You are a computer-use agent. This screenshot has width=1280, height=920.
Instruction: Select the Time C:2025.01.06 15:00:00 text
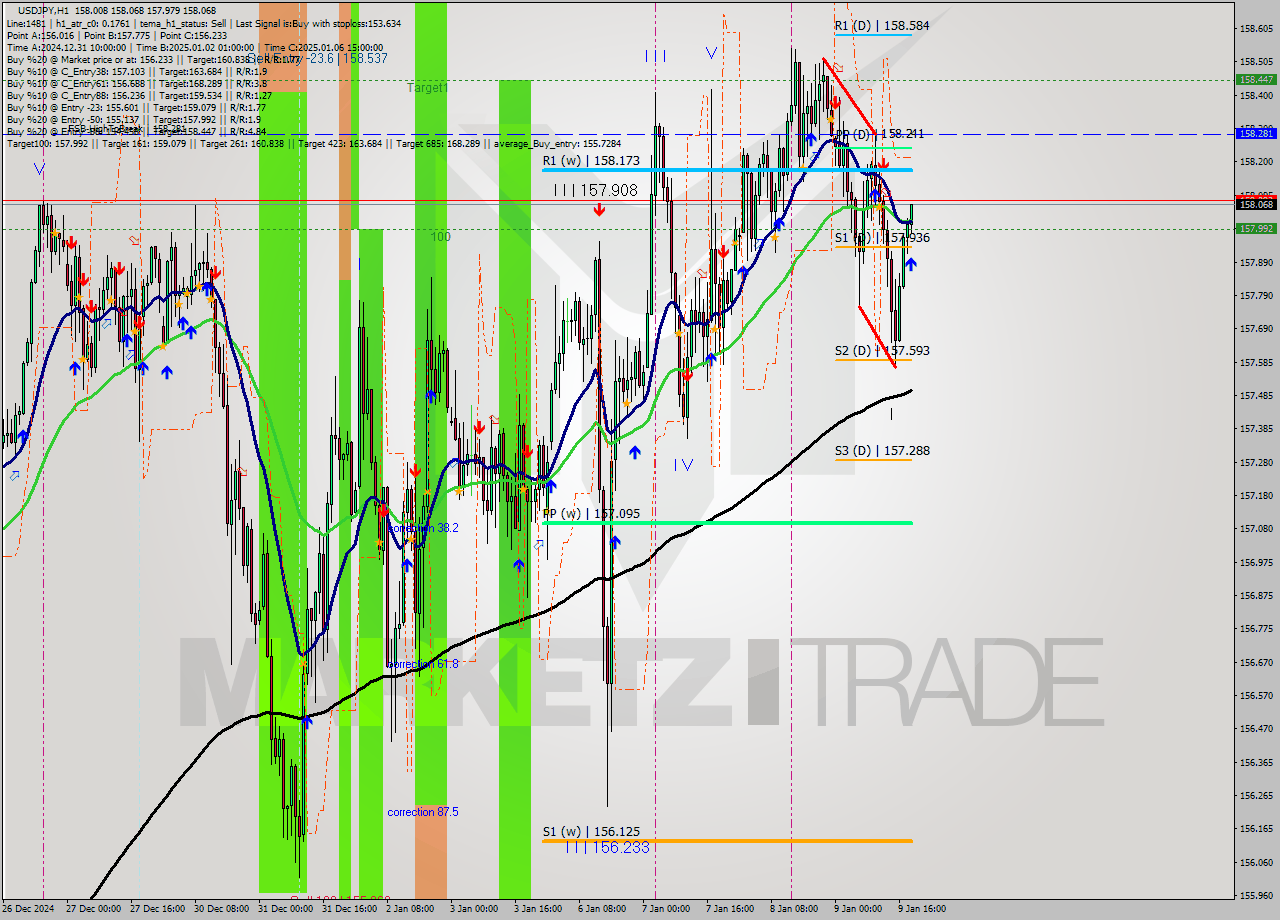(324, 47)
